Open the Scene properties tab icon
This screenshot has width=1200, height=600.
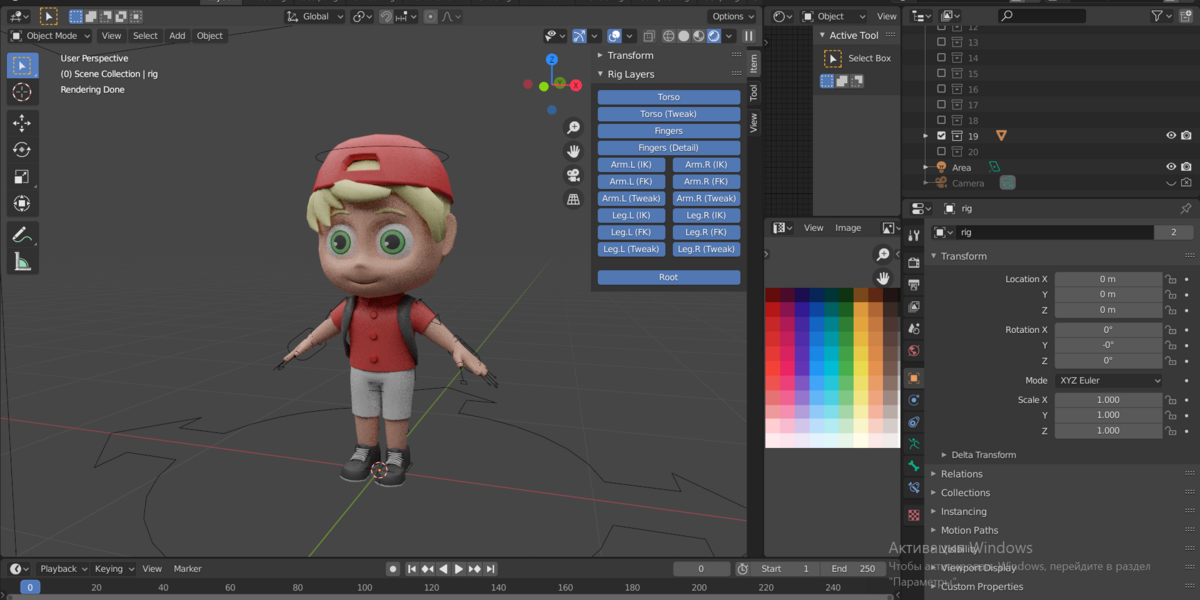pyautogui.click(x=914, y=328)
